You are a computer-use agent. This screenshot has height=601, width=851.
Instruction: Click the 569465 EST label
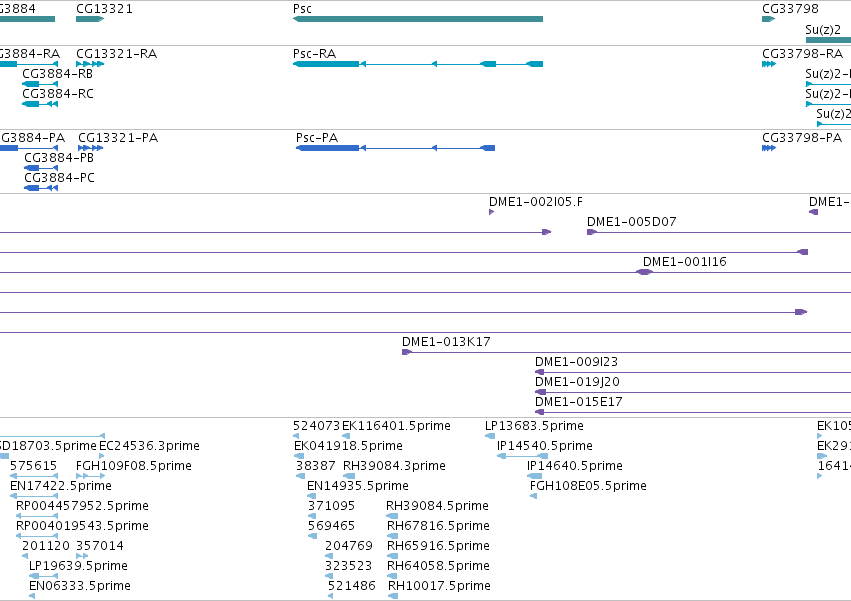click(331, 526)
